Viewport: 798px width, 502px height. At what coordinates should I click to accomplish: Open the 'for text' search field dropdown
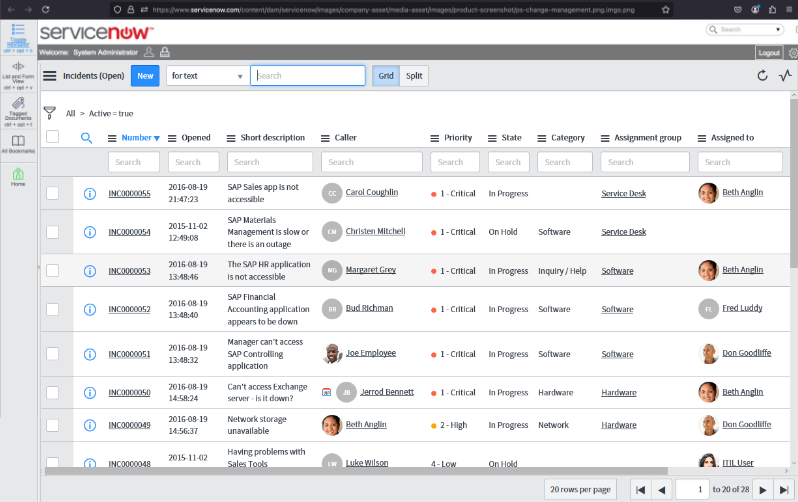(207, 76)
